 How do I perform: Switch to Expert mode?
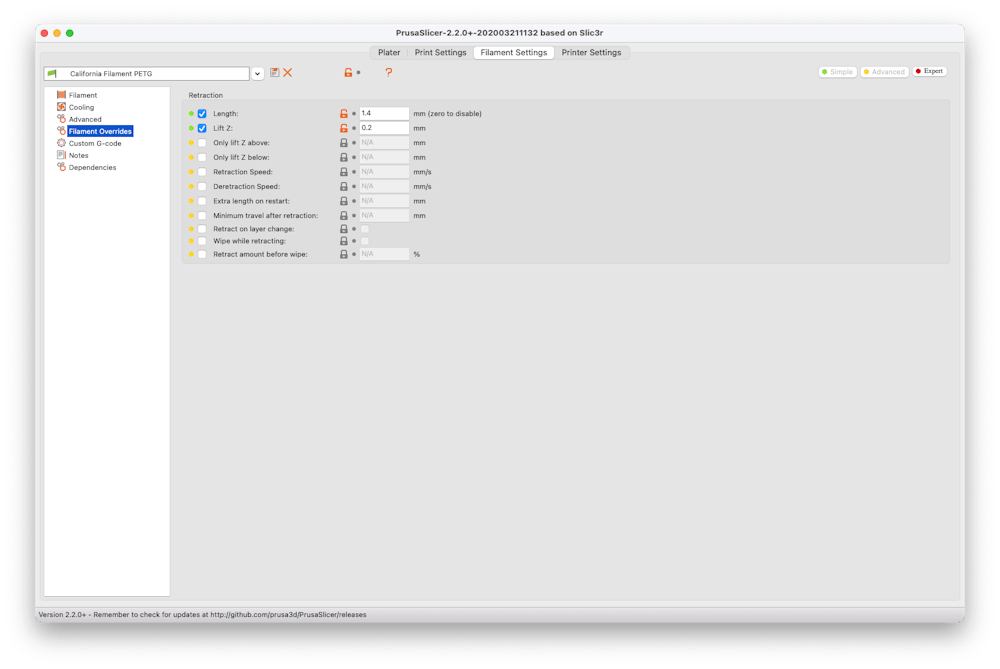929,71
